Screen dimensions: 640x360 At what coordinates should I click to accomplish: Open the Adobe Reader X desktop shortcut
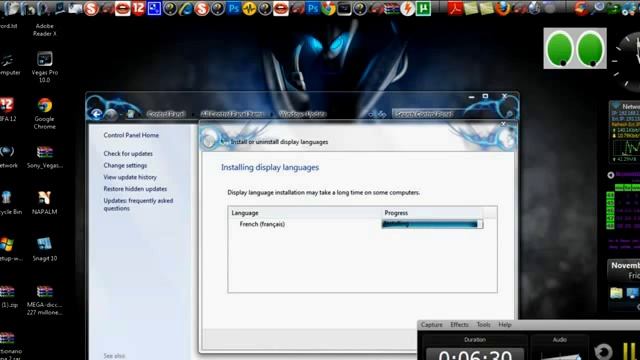[44, 29]
